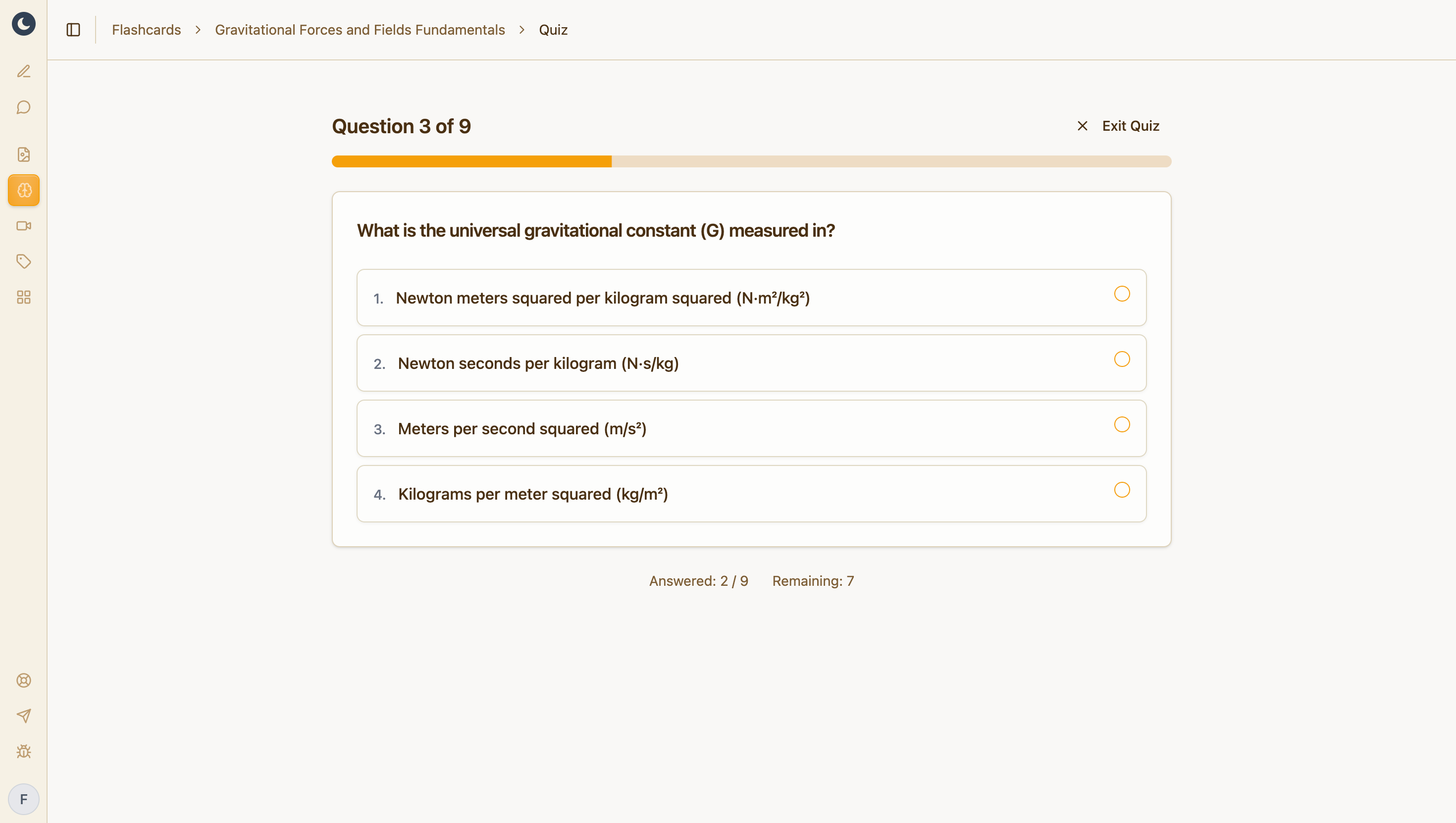Open help via the lifebuoy icon

click(x=23, y=680)
